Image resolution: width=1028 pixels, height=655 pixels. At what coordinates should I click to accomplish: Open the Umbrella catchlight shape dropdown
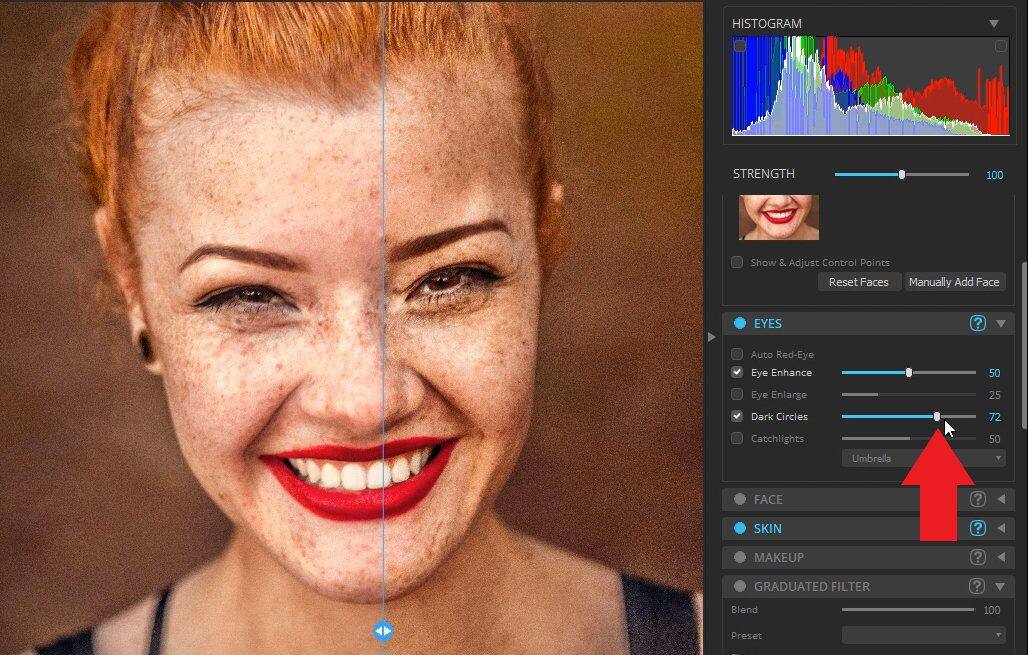coord(922,457)
